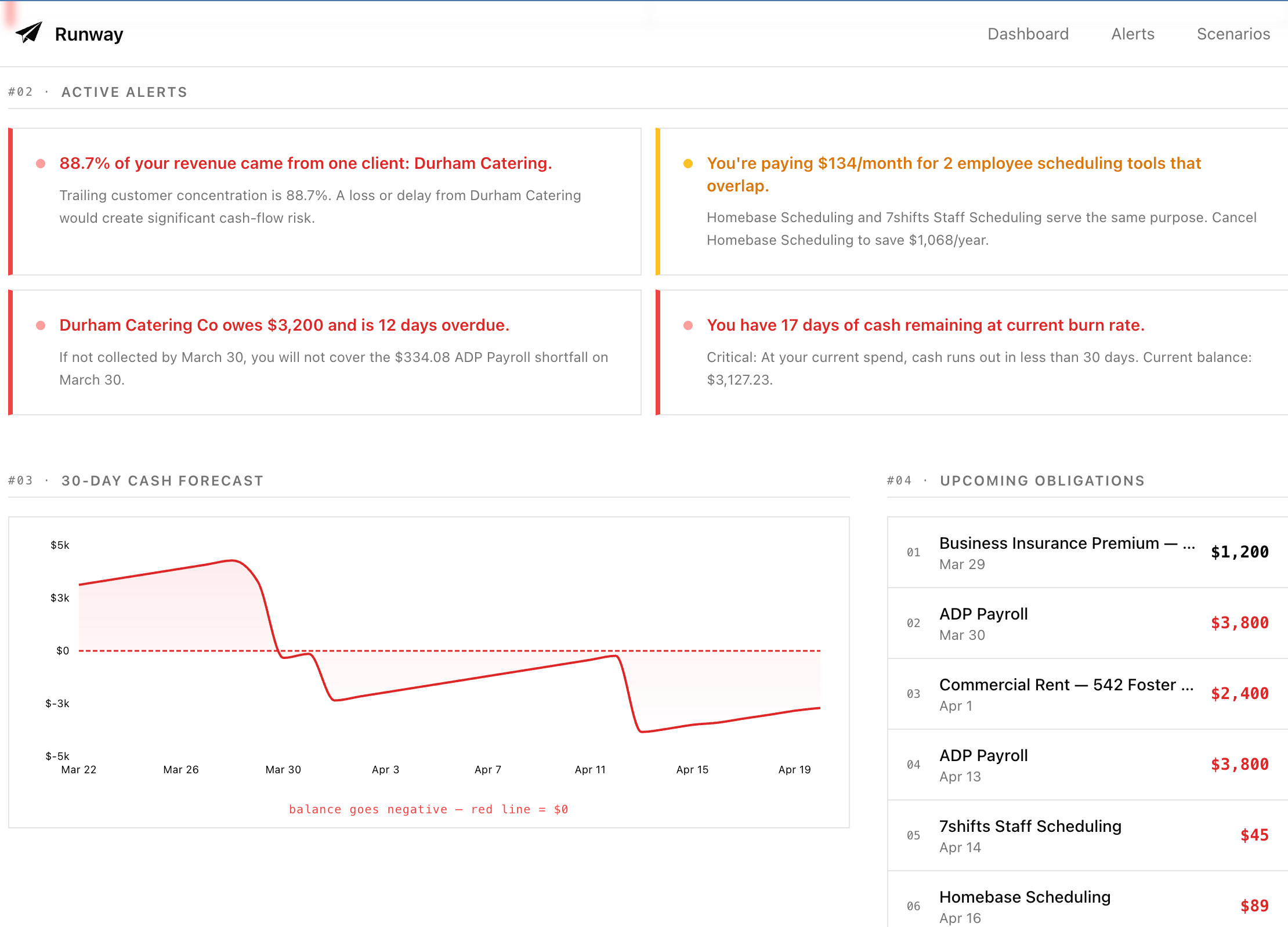Open the 88.7% revenue concentration alert title
1288x927 pixels.
[x=305, y=164]
